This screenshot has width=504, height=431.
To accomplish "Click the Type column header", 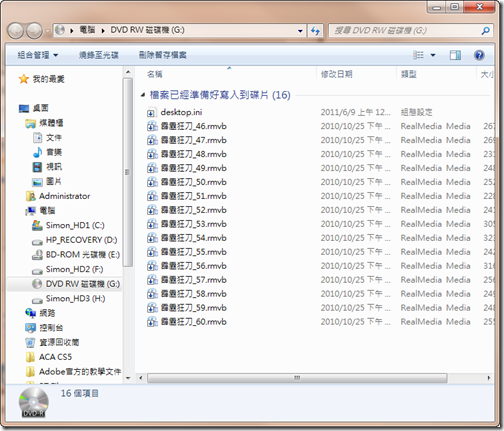I will (x=436, y=74).
